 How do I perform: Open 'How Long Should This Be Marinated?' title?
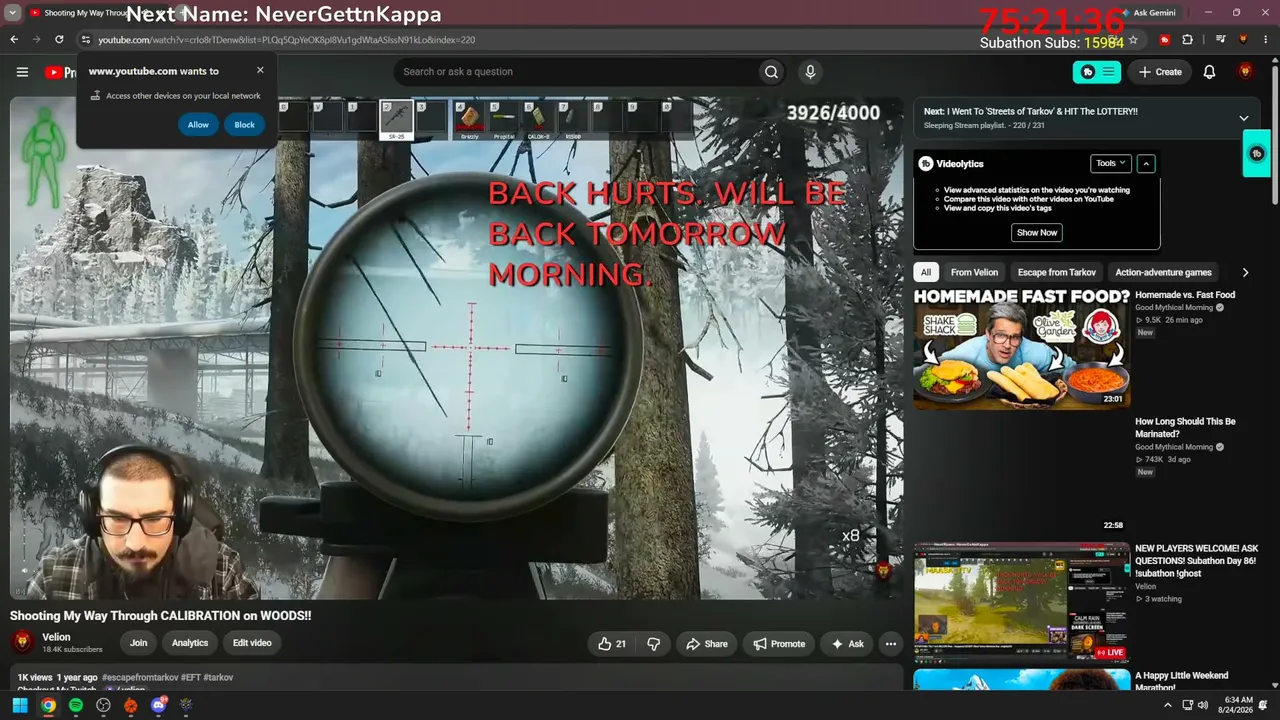[1185, 428]
